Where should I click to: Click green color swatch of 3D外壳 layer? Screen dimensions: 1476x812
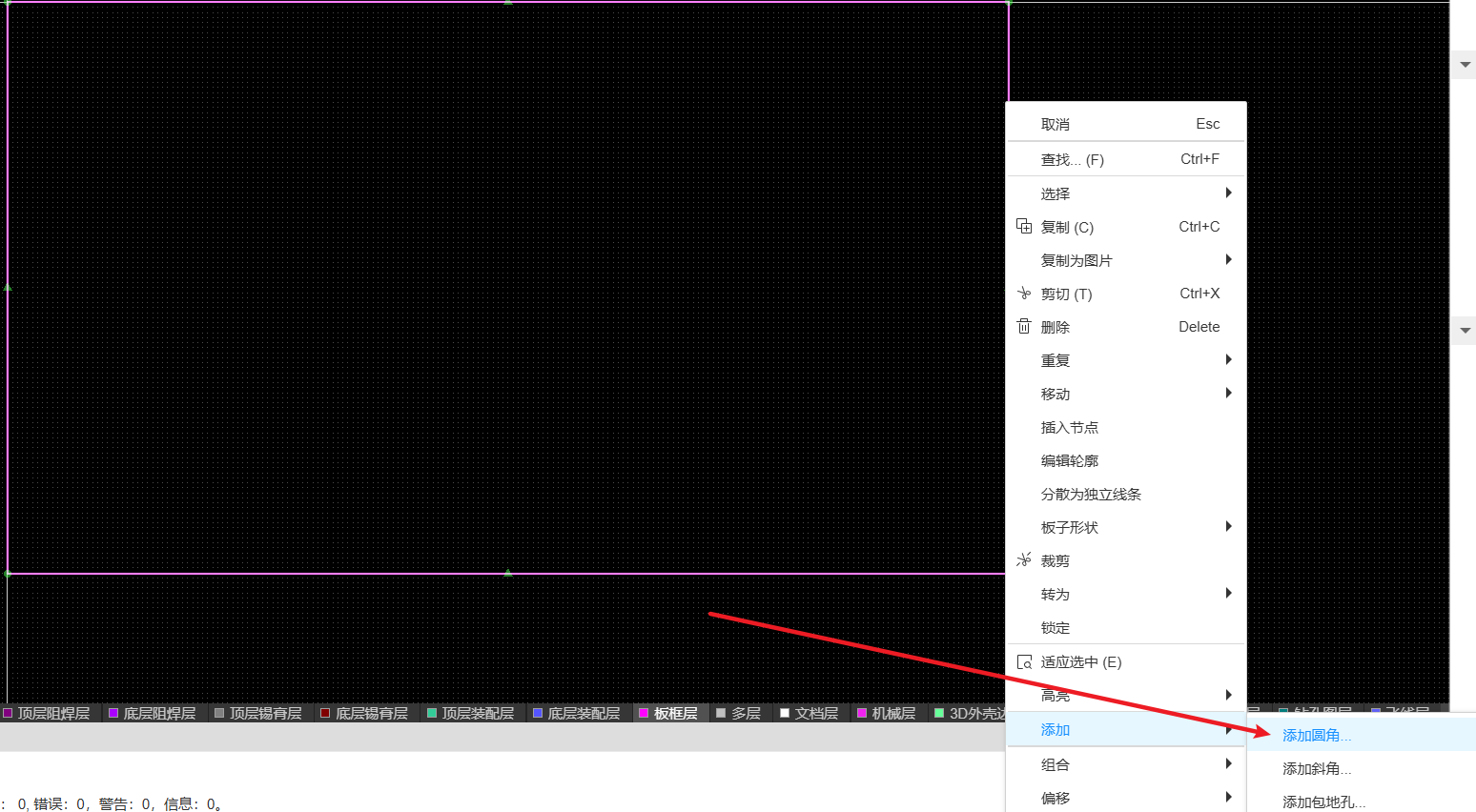[x=939, y=713]
